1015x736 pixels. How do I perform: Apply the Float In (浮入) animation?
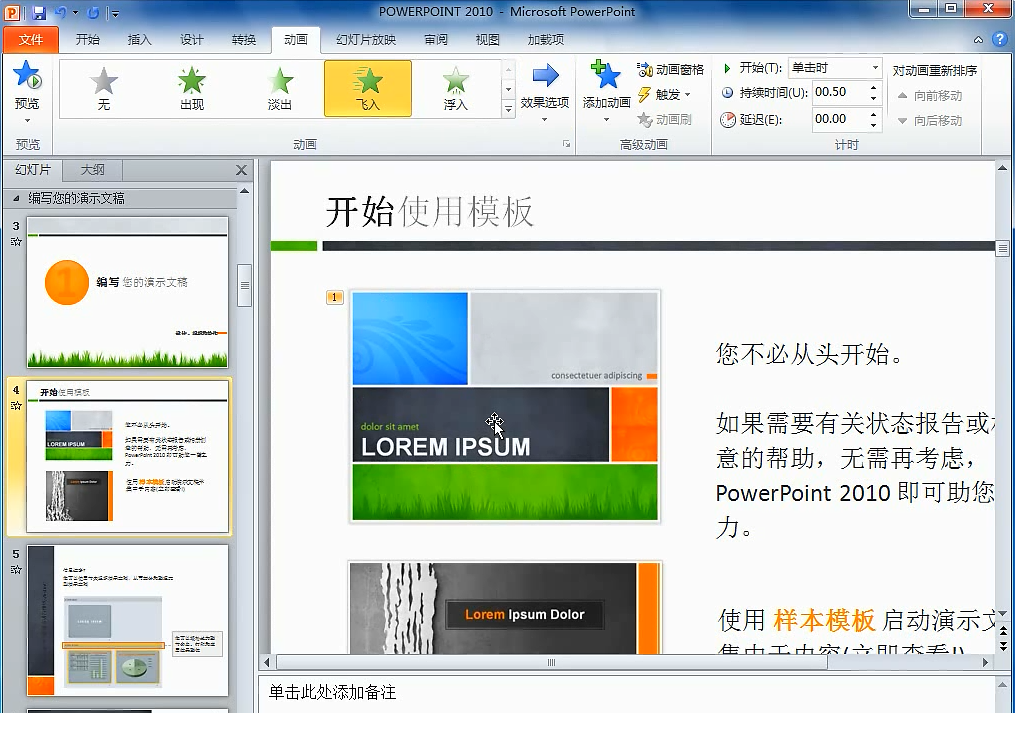(x=456, y=89)
